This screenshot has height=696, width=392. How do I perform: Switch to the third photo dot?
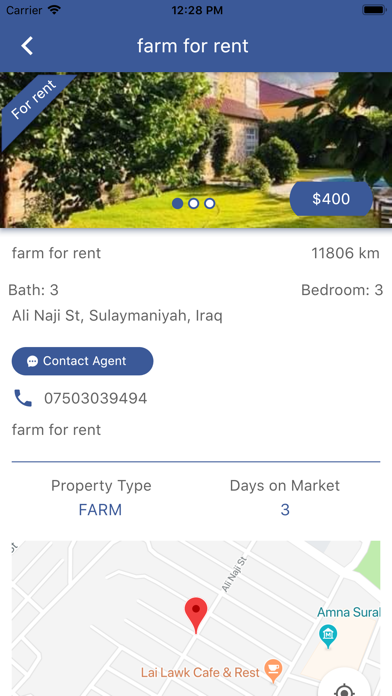click(210, 203)
